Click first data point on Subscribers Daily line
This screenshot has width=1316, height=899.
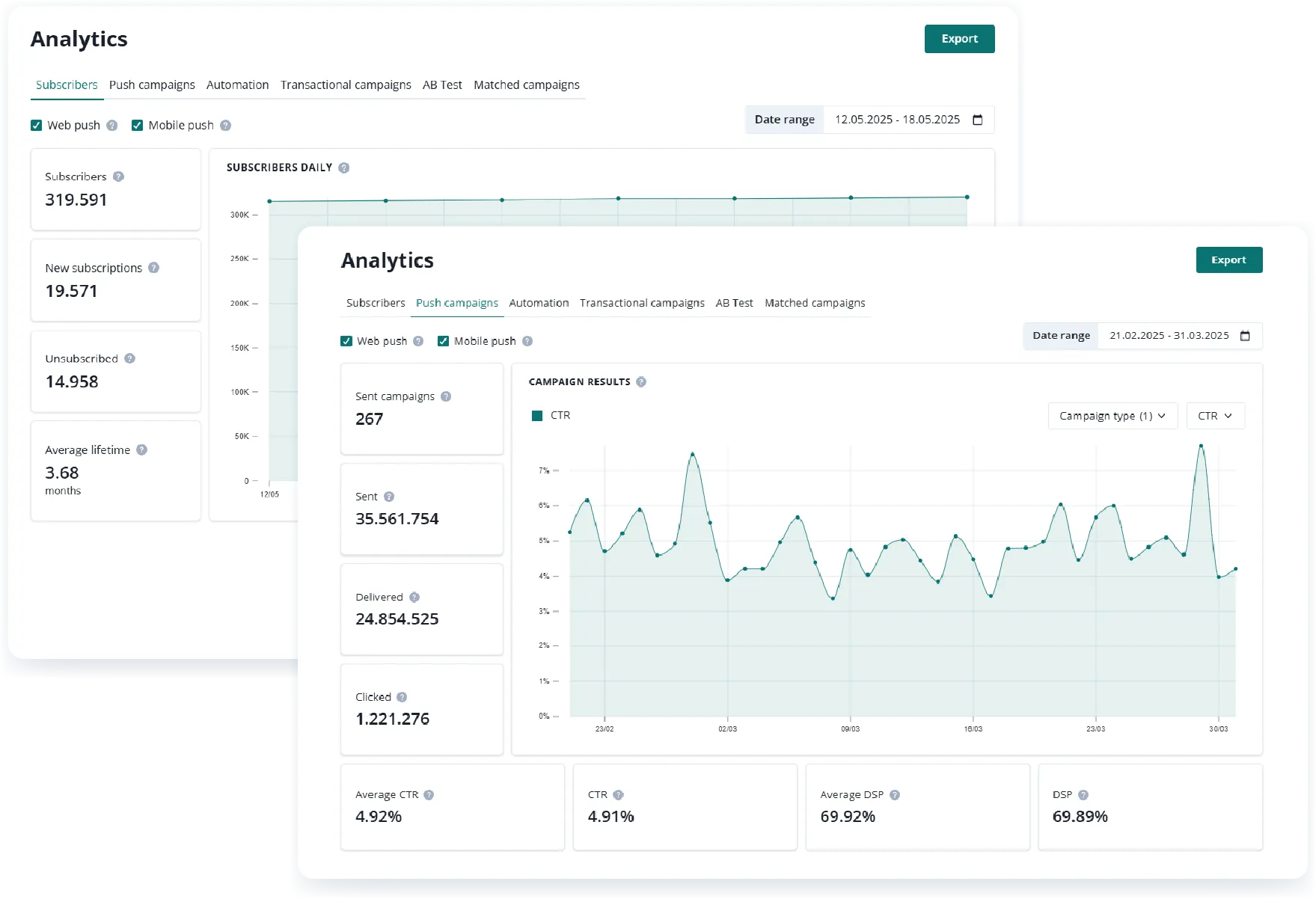coord(269,201)
